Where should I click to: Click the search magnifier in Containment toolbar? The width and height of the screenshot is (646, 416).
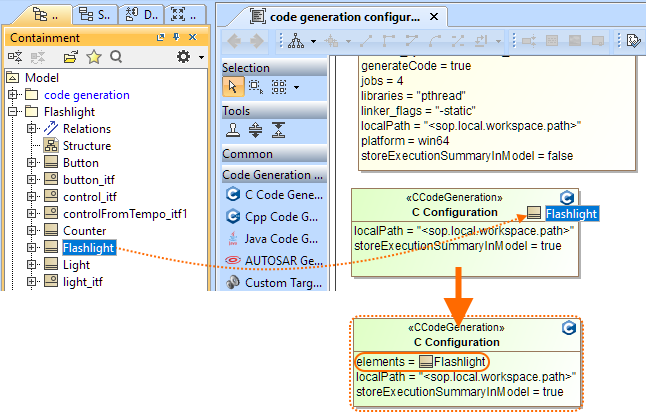pos(116,58)
